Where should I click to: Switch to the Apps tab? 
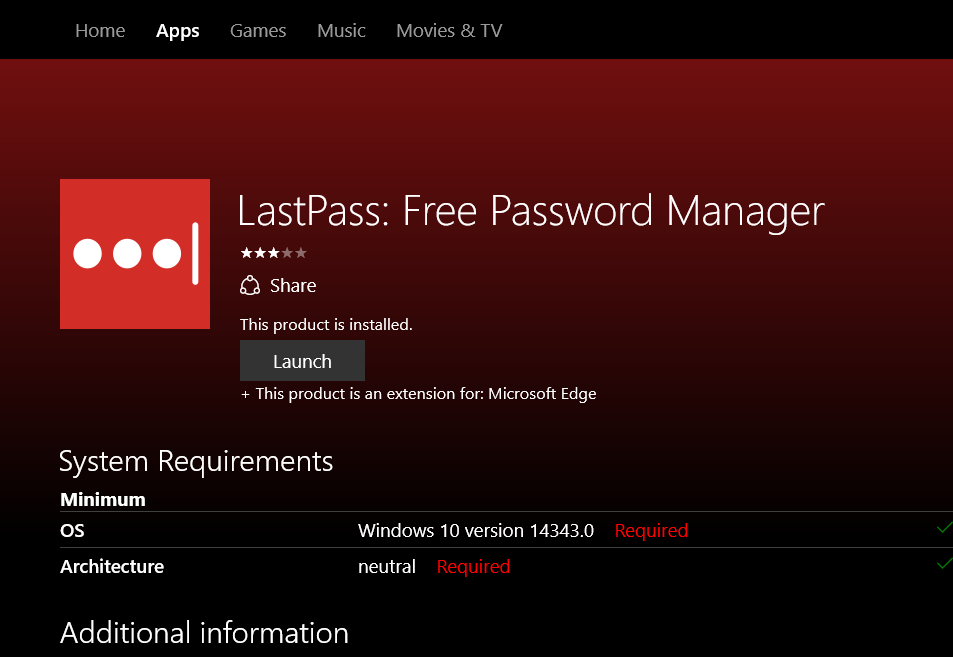pos(178,31)
